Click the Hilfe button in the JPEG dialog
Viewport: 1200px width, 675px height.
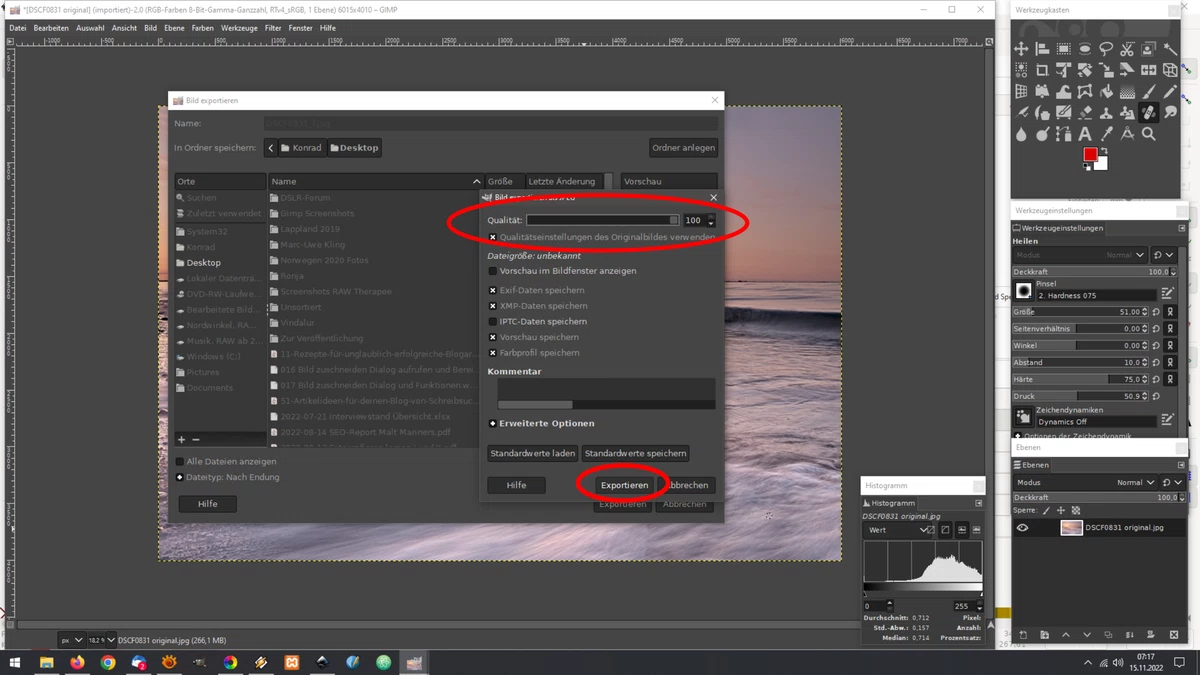click(x=516, y=485)
